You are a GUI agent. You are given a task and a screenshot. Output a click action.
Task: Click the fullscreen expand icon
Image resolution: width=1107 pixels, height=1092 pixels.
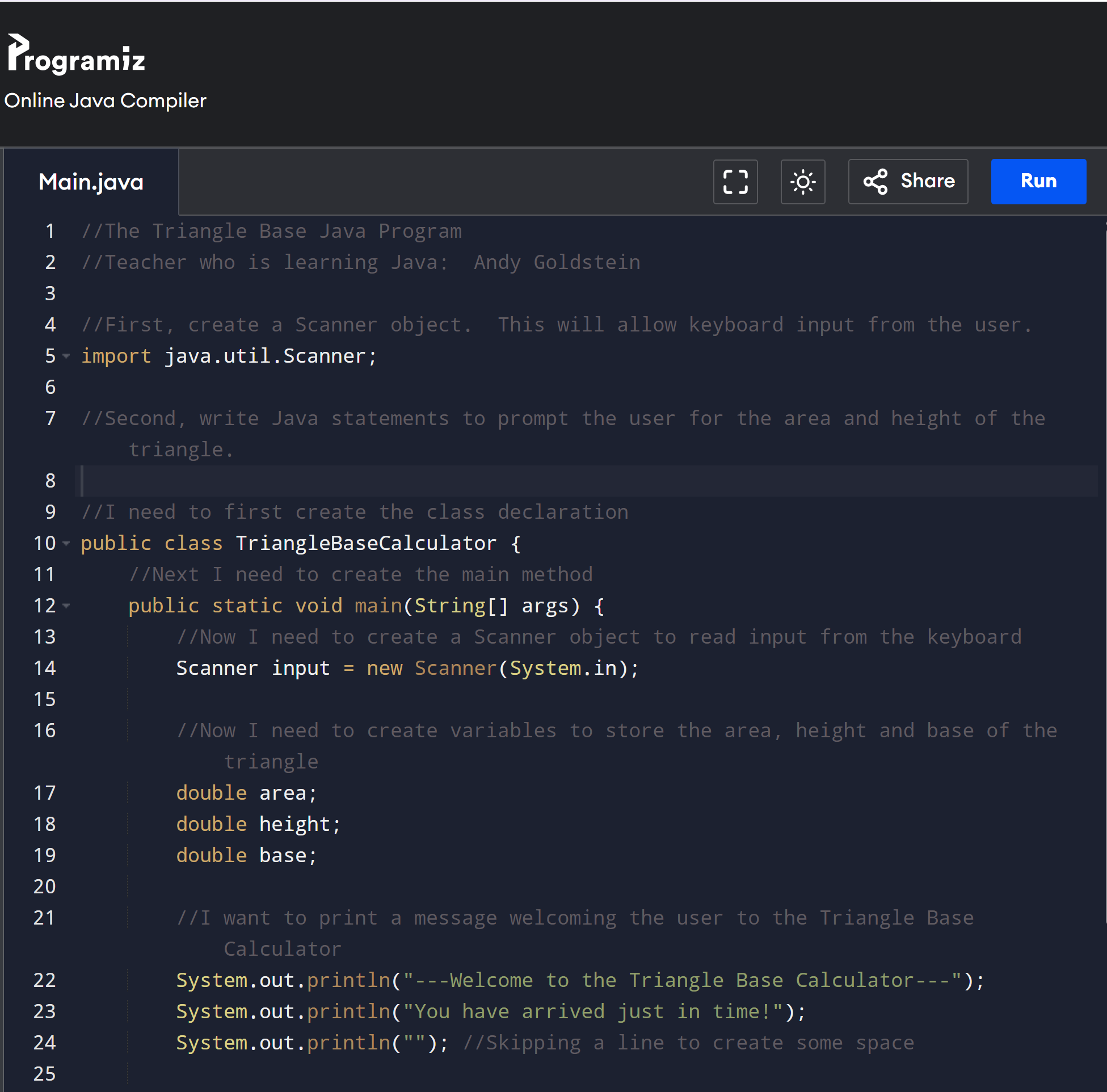pos(735,182)
